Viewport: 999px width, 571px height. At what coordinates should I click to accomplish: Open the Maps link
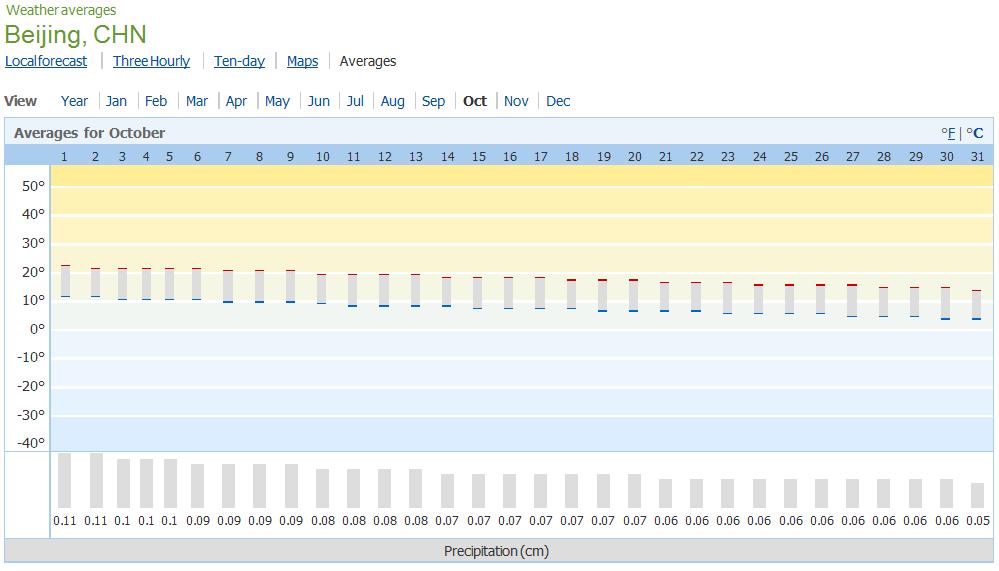pos(302,61)
